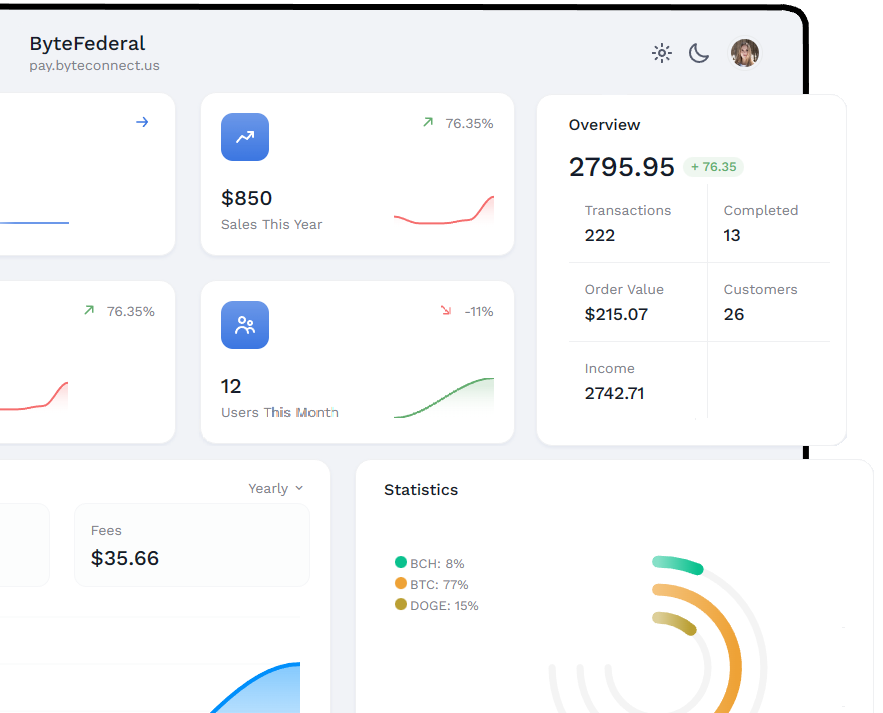
Task: Click the blue right arrow icon
Action: coord(142,122)
